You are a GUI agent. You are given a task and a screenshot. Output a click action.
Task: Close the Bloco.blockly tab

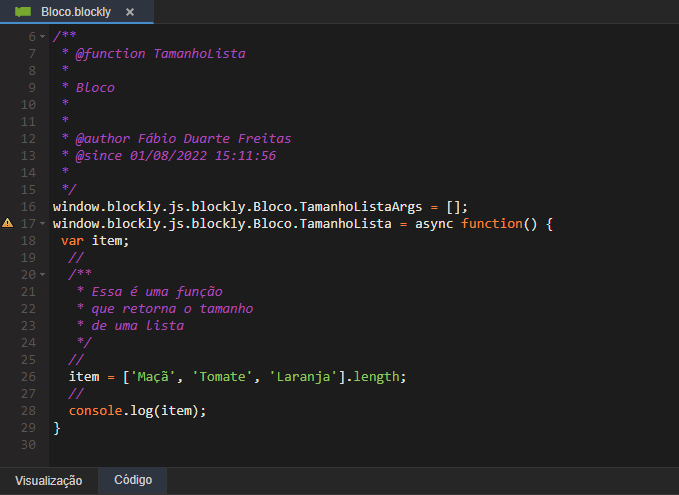point(130,12)
